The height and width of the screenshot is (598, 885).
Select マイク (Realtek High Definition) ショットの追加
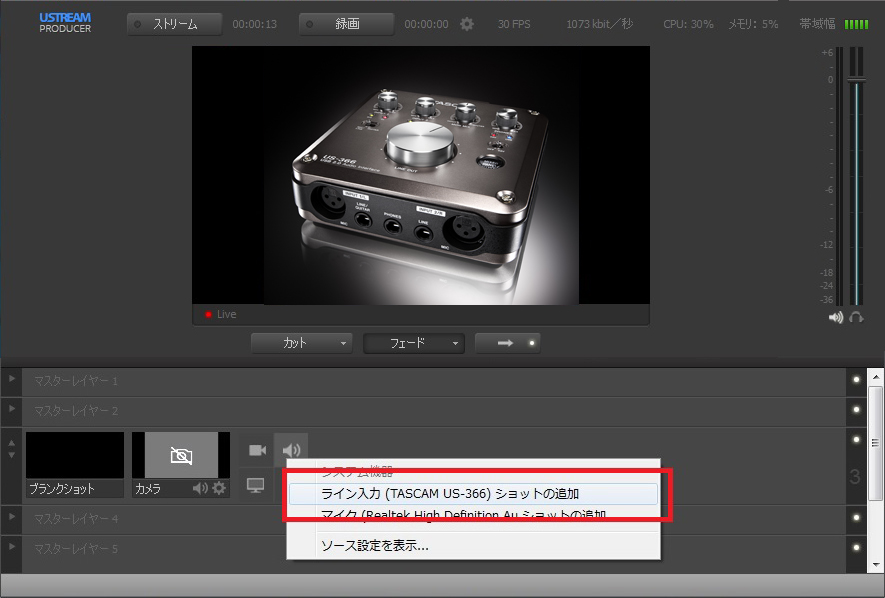pos(473,513)
